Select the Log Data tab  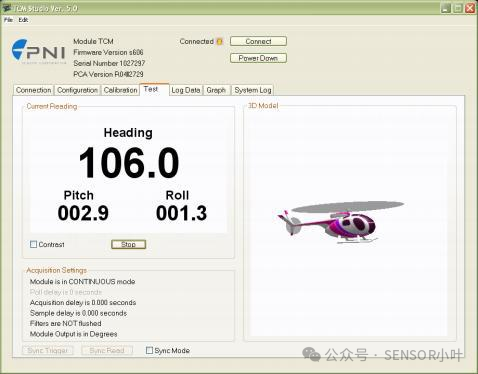coord(186,90)
